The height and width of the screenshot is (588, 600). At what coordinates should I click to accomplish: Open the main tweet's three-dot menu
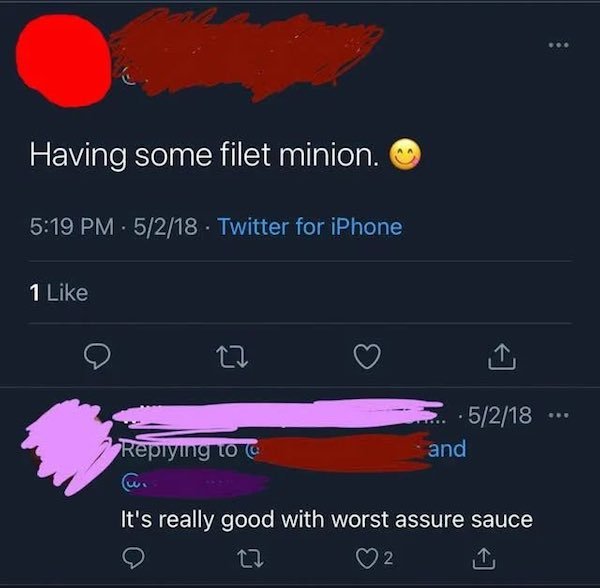559,45
